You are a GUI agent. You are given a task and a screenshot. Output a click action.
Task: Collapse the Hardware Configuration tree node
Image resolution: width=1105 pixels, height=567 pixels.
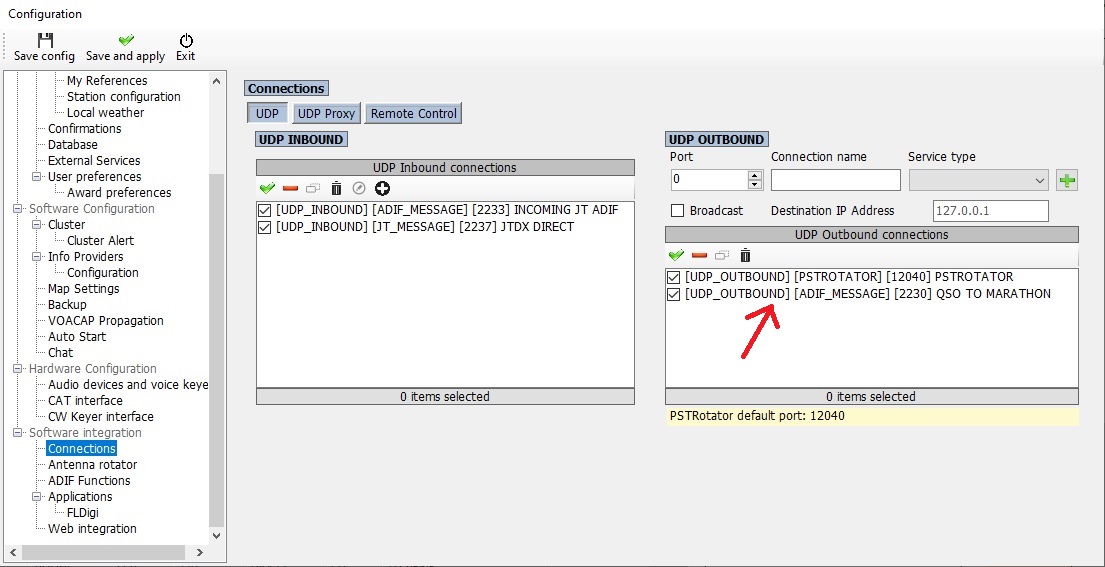pos(18,369)
